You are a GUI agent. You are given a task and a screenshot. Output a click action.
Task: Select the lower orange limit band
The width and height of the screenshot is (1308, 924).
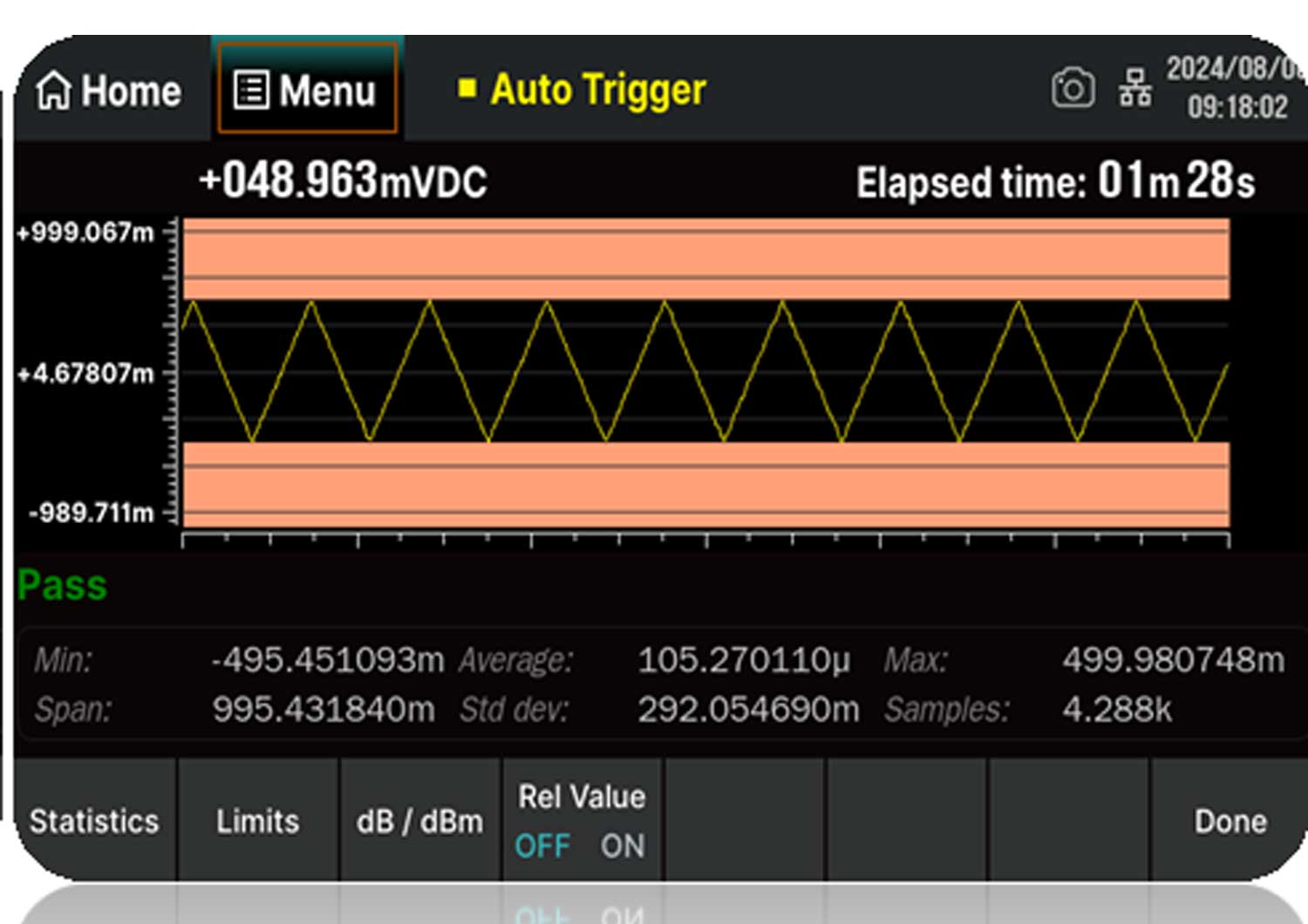click(706, 484)
